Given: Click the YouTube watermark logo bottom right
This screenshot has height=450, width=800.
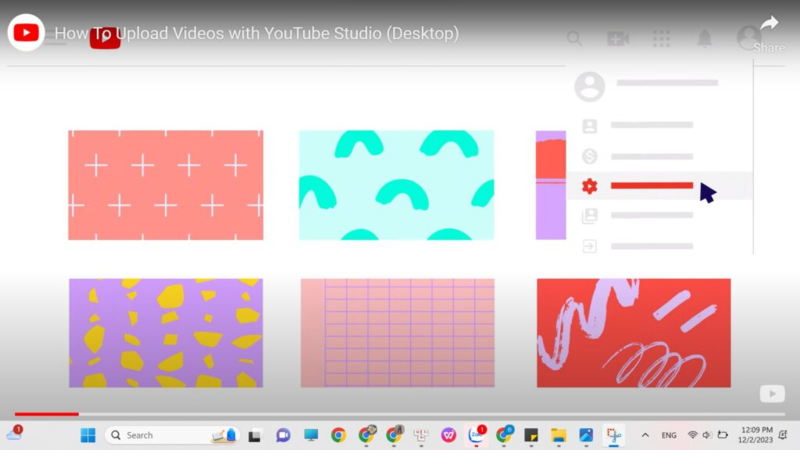Looking at the screenshot, I should 771,393.
